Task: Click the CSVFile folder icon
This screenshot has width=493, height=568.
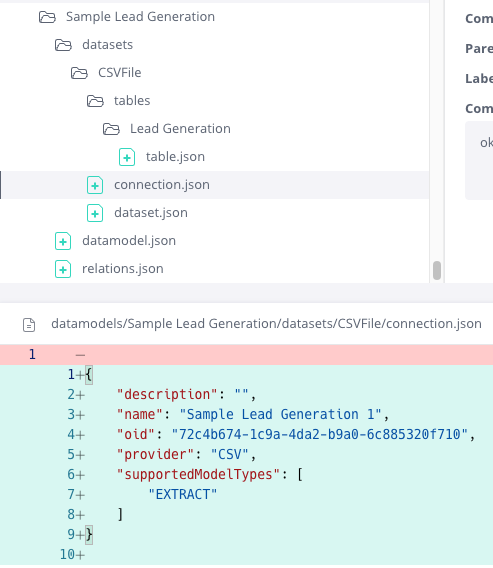Action: click(x=79, y=73)
